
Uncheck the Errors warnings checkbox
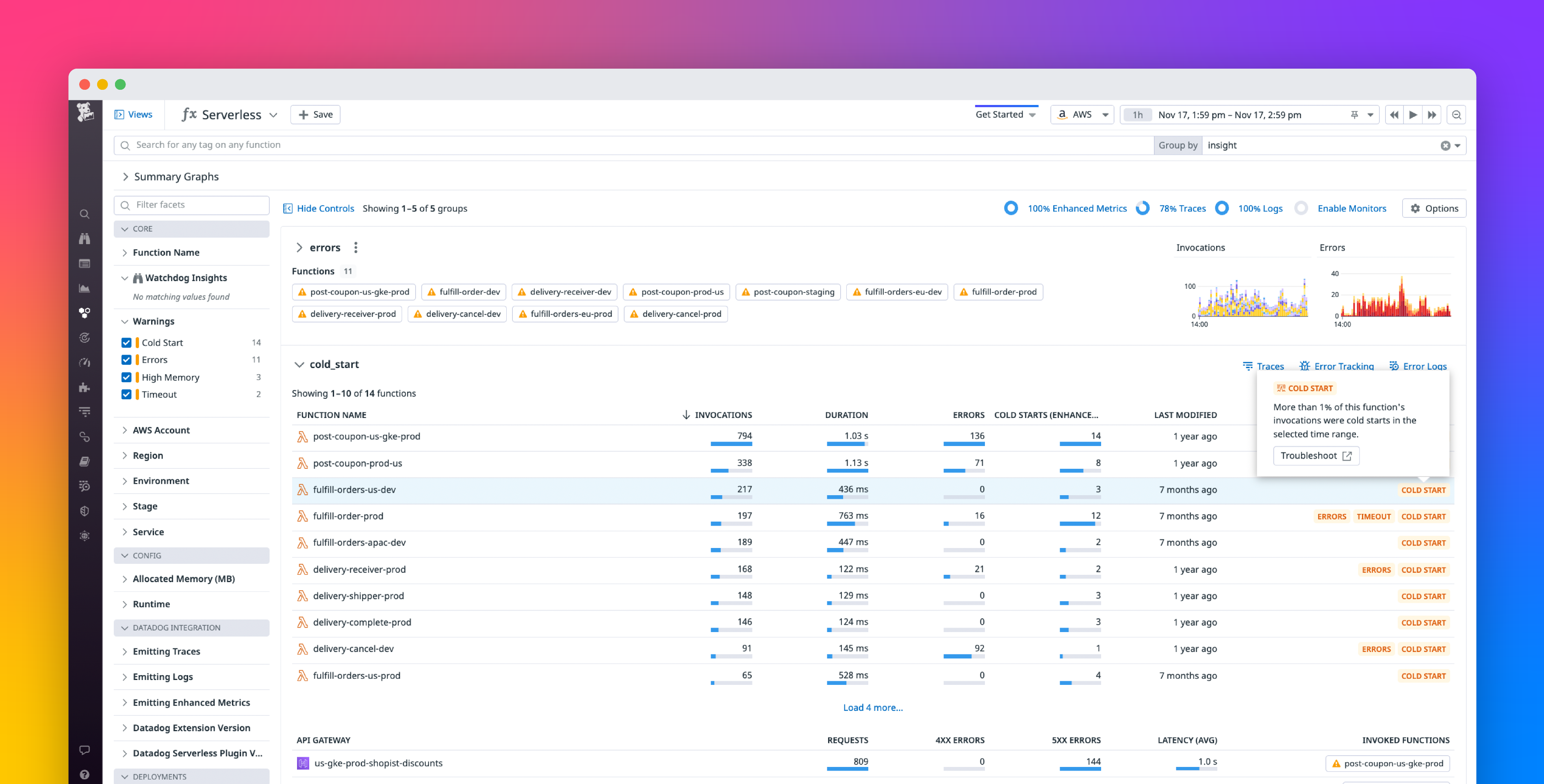pos(126,360)
